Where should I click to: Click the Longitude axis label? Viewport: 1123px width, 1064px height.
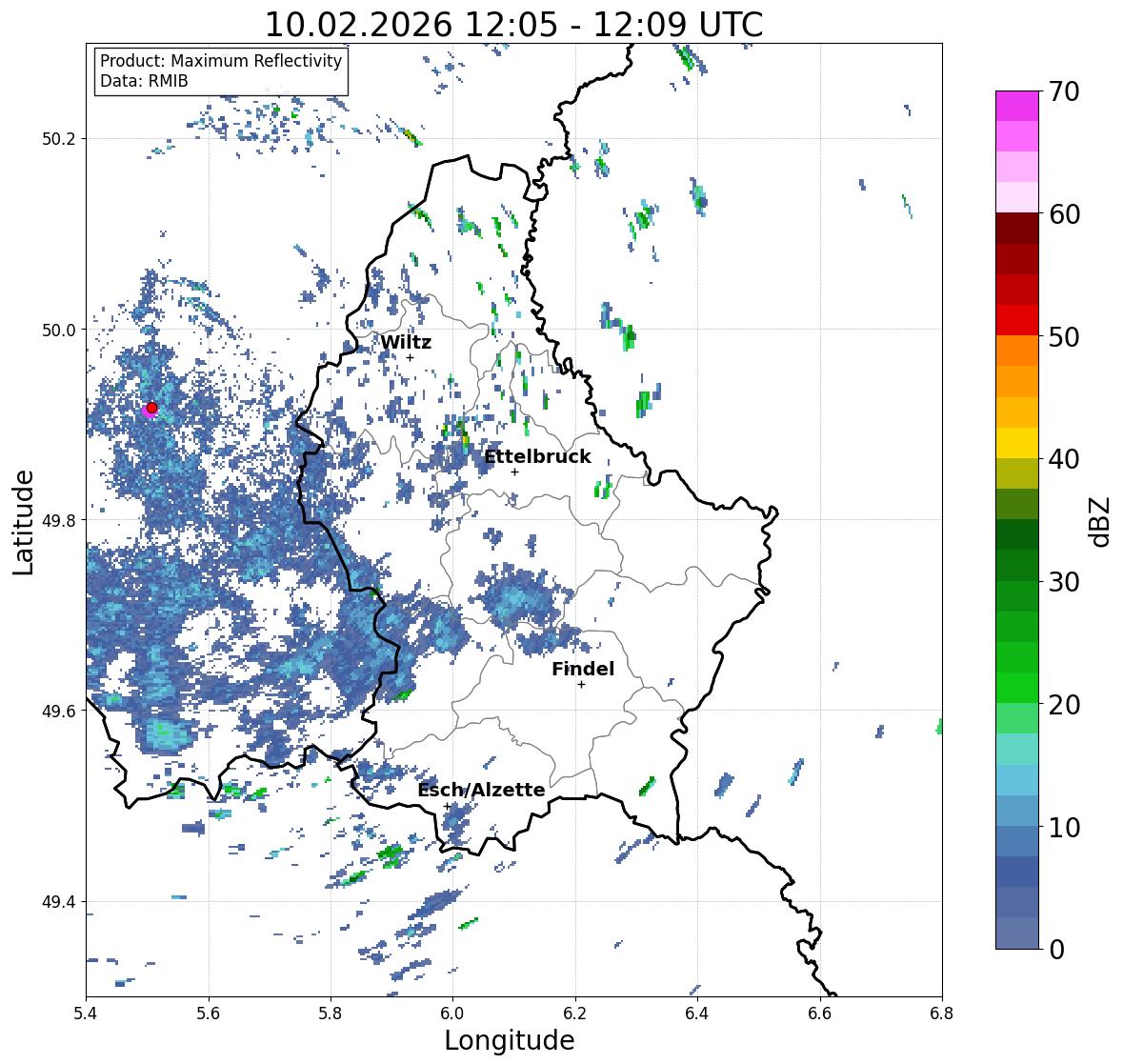pos(510,1040)
